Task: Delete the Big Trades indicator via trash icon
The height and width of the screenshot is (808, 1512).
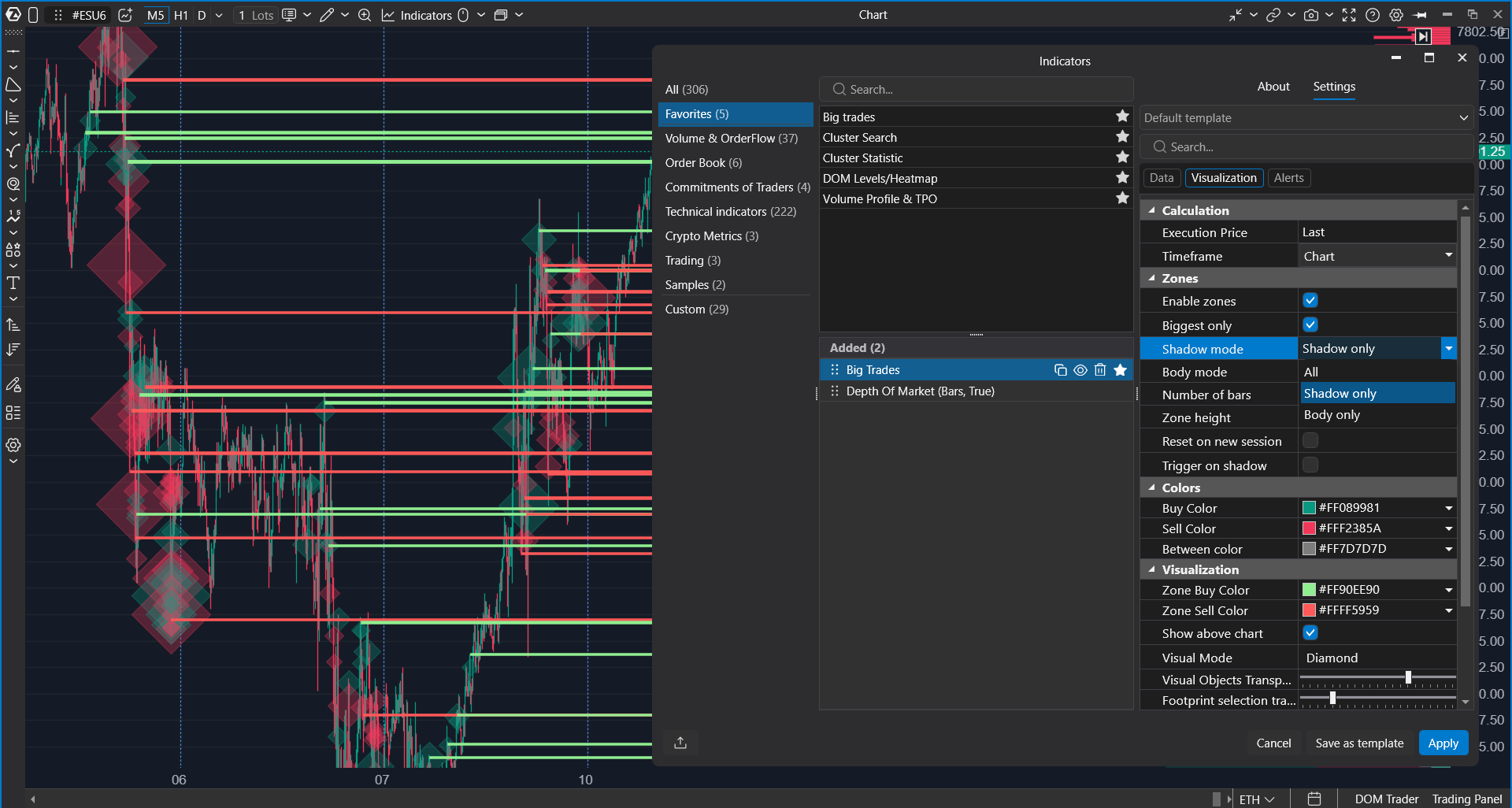Action: pos(1100,370)
